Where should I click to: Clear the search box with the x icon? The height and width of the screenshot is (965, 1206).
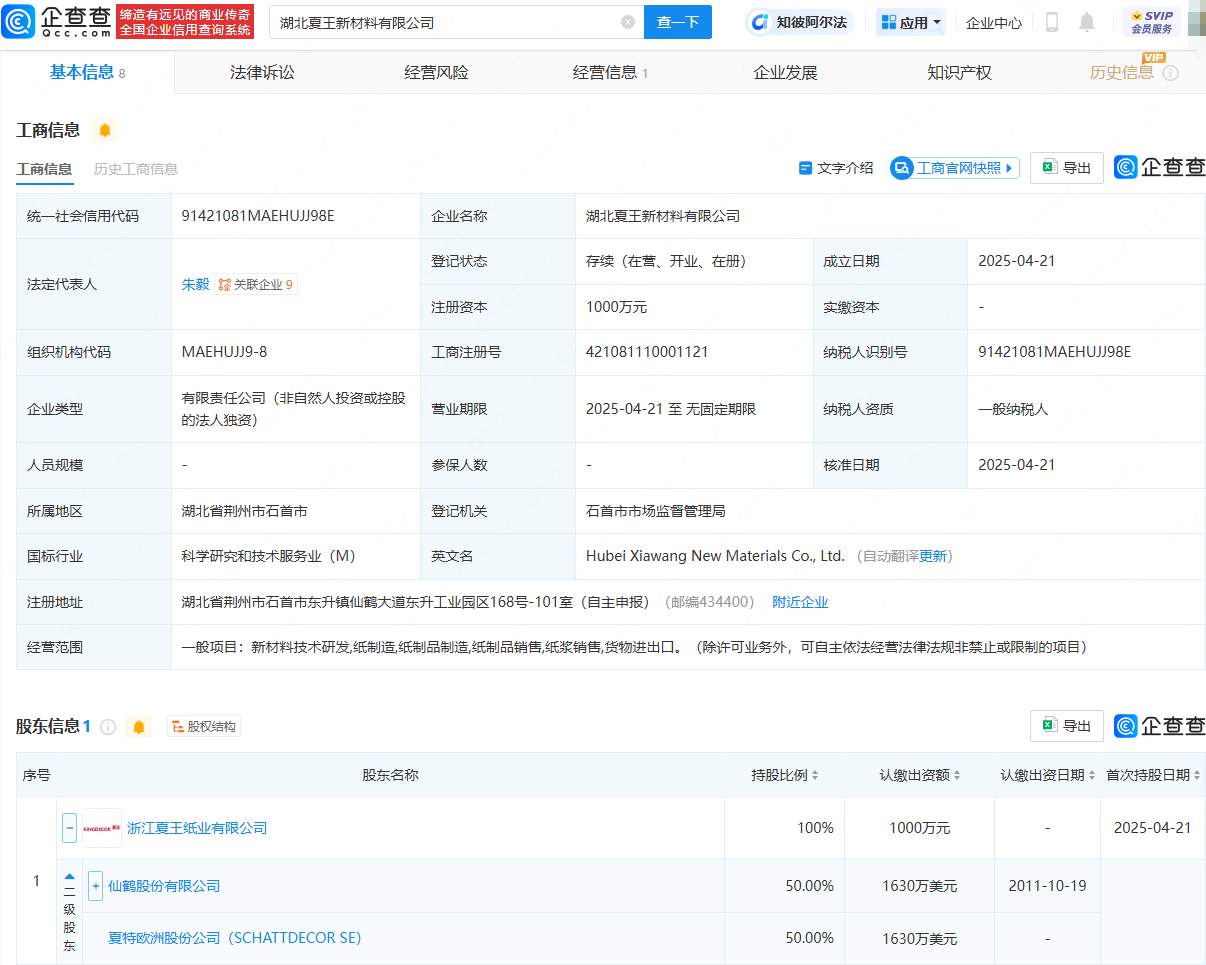pyautogui.click(x=628, y=22)
